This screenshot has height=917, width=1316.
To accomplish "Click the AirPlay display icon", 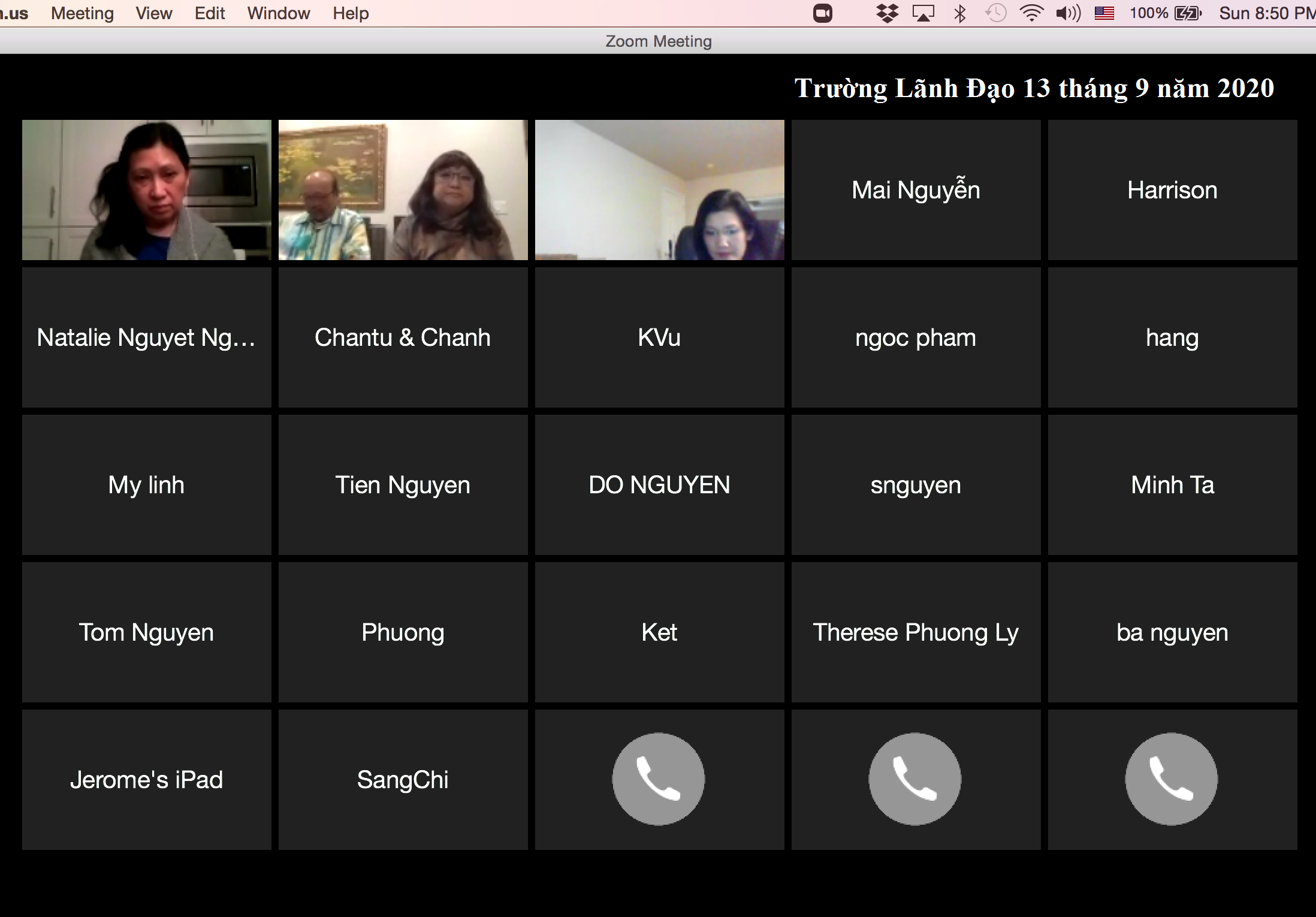I will (x=923, y=13).
